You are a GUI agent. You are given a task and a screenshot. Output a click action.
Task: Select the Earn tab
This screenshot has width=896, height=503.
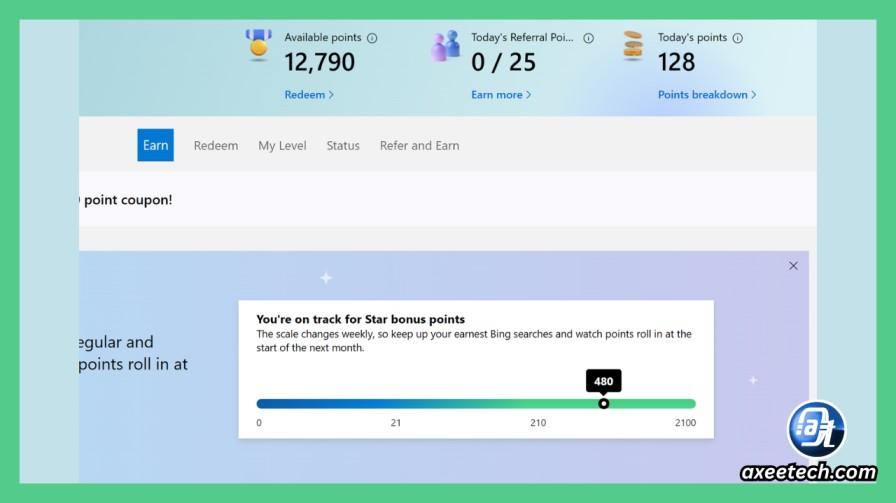[155, 145]
